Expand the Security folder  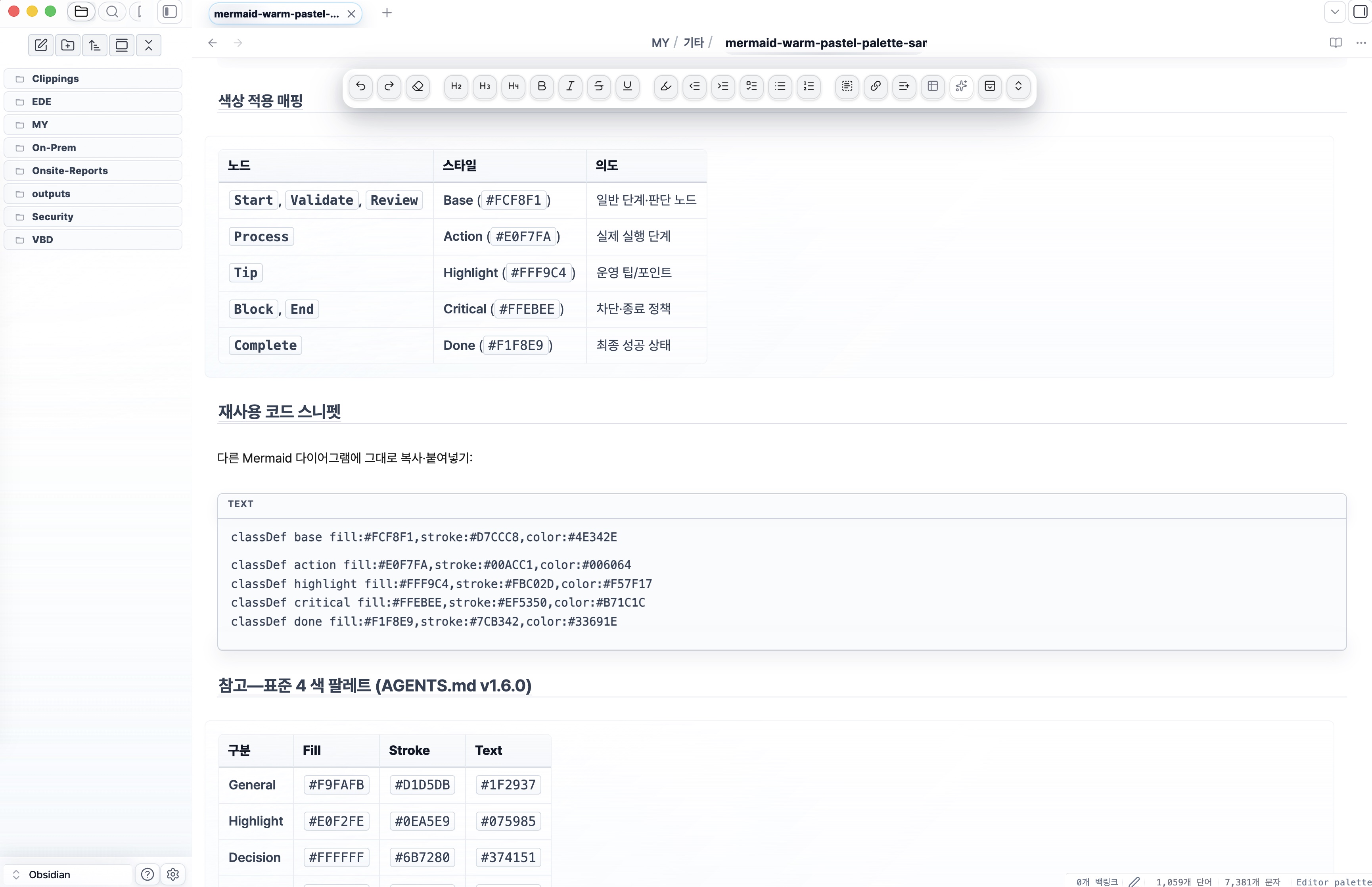(x=93, y=217)
